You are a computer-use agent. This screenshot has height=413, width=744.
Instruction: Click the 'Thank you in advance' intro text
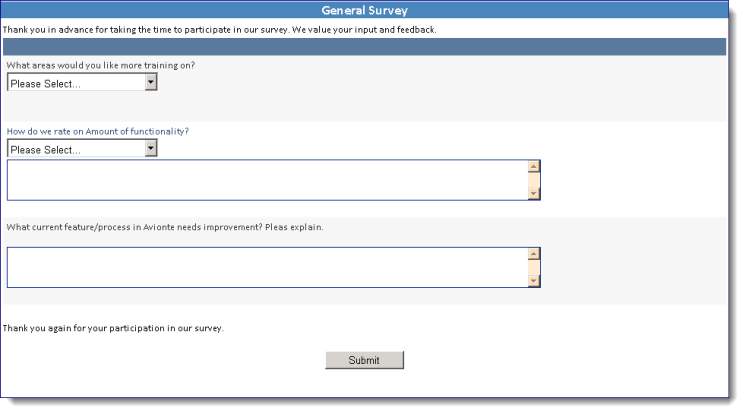click(x=219, y=29)
